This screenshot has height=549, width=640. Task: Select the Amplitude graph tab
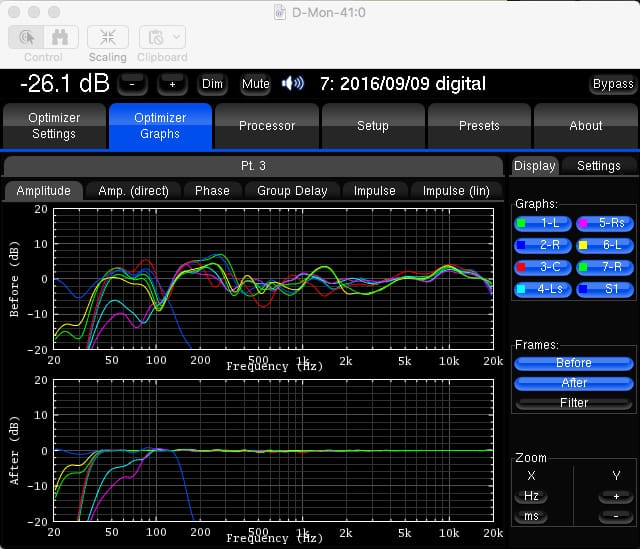(44, 191)
